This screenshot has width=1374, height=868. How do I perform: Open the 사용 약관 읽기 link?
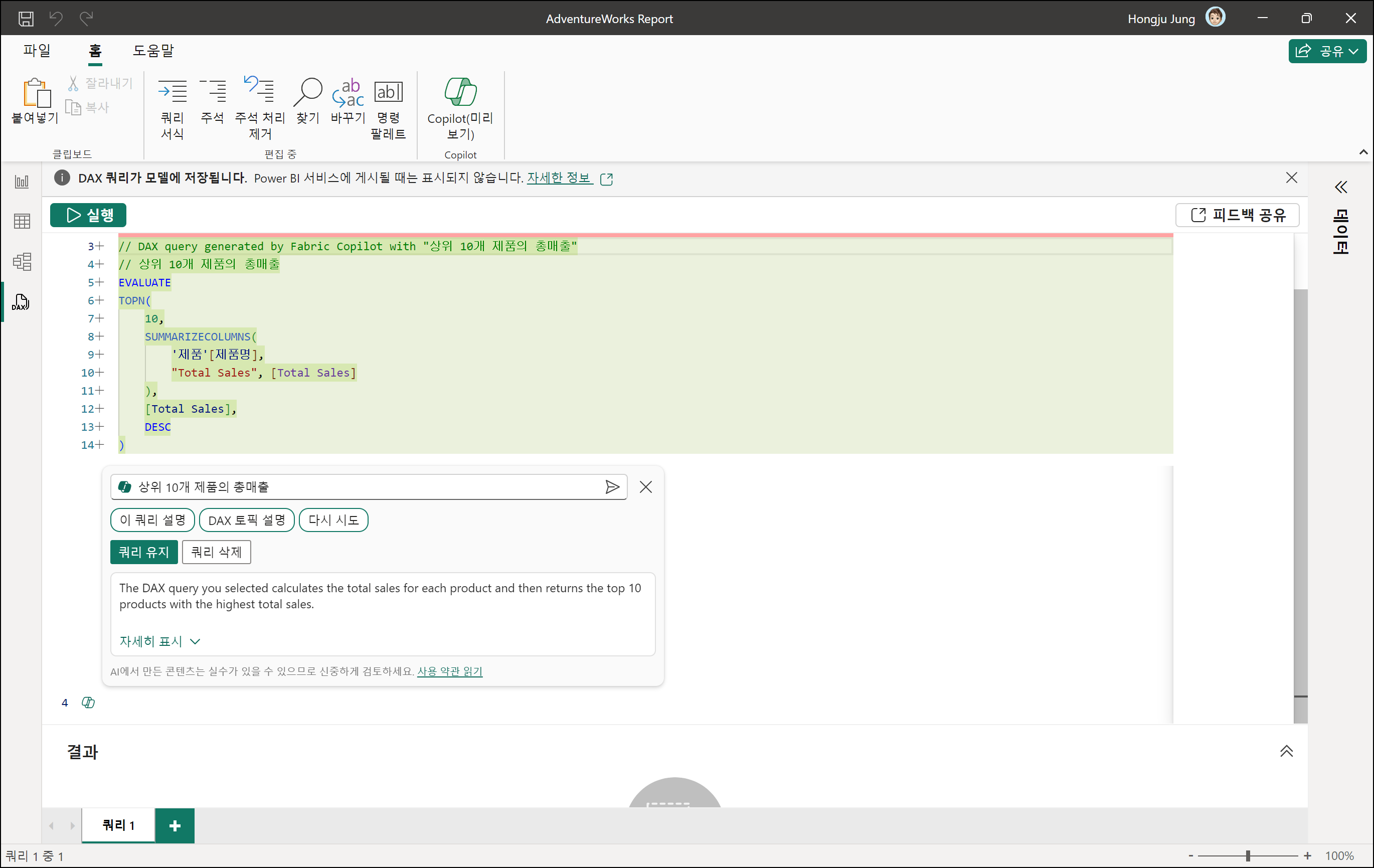[450, 671]
